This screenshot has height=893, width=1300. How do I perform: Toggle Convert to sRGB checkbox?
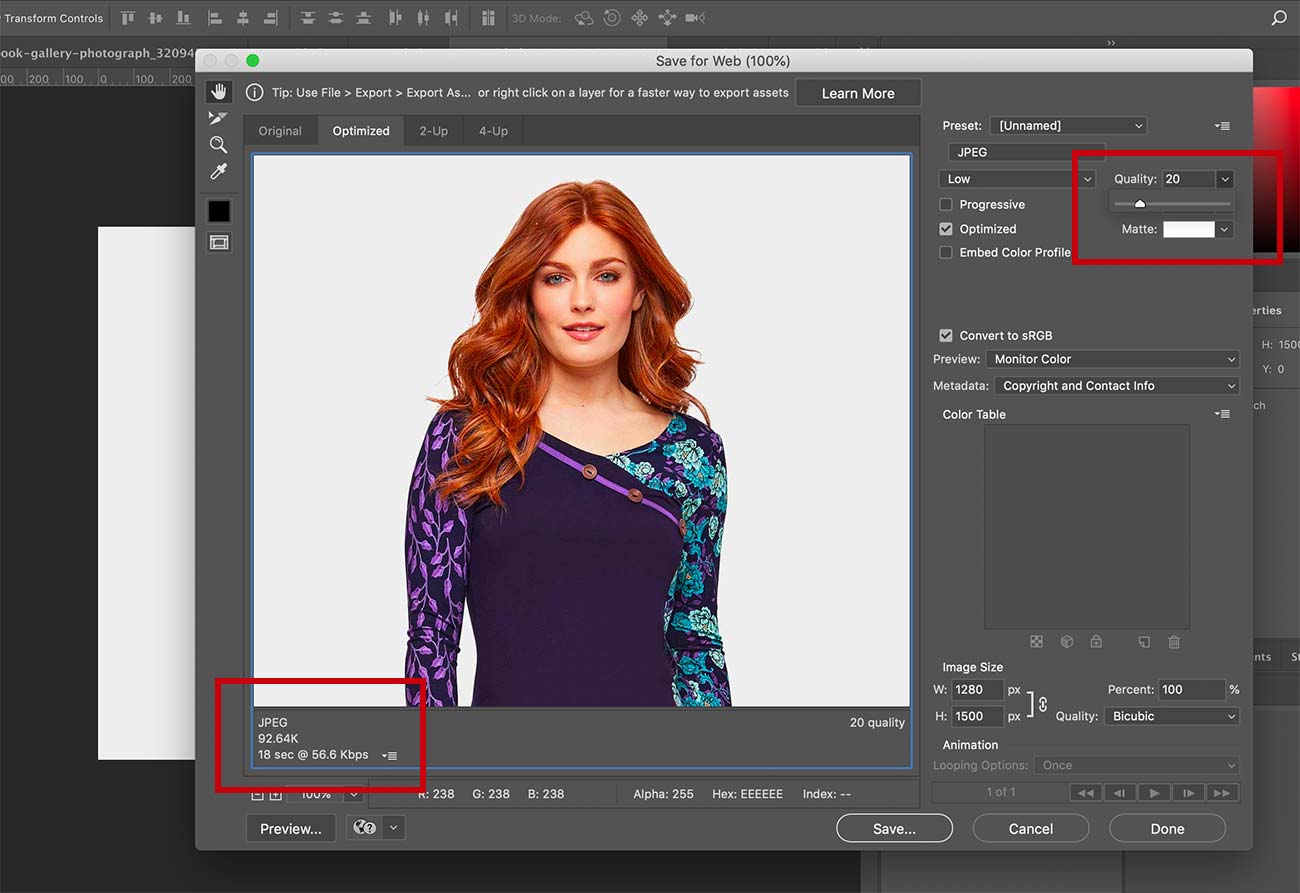(x=946, y=336)
